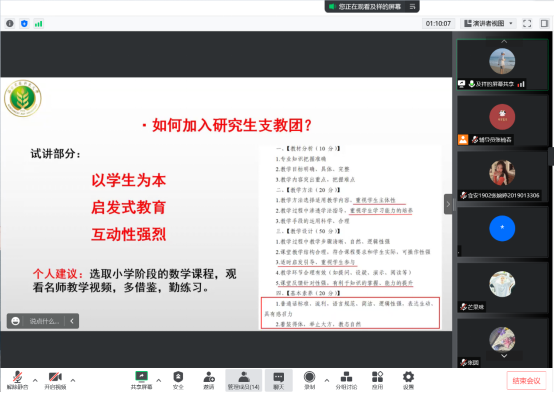
Task: Select the presenter's beach avatar video tile
Action: point(502,64)
